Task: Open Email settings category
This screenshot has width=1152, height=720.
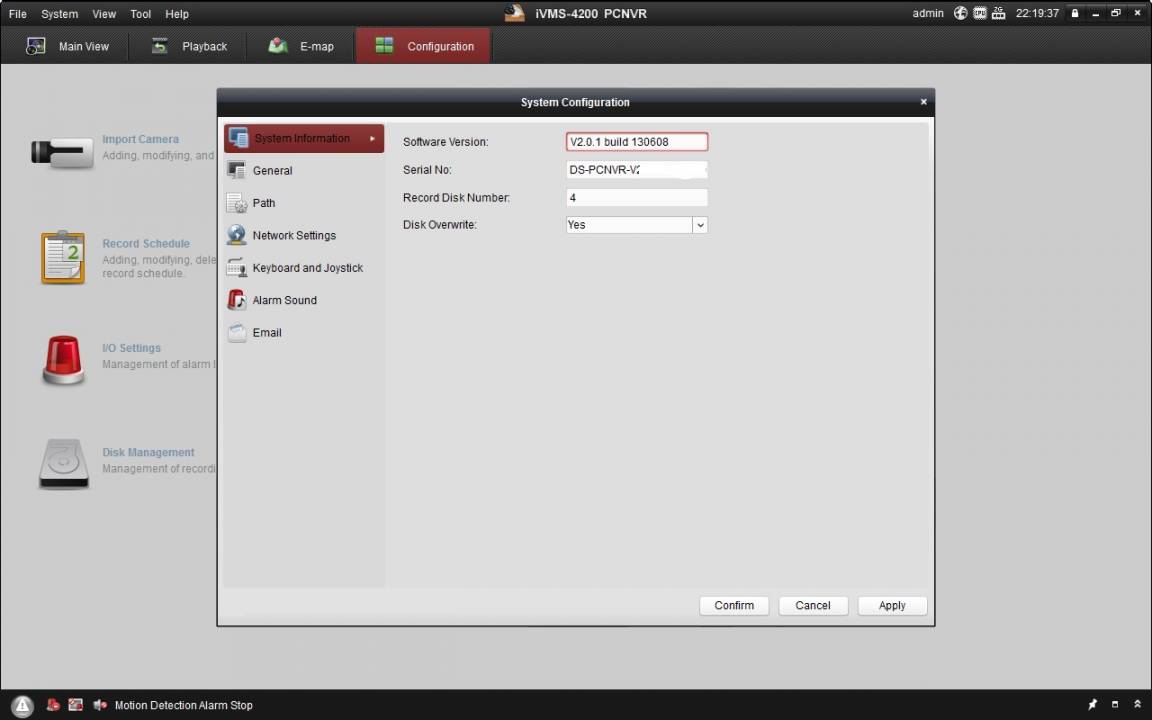Action: pos(304,332)
